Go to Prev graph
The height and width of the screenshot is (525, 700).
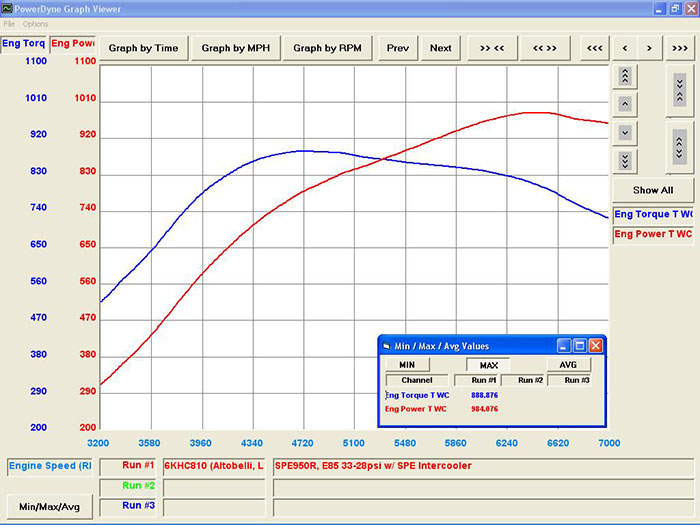[398, 48]
